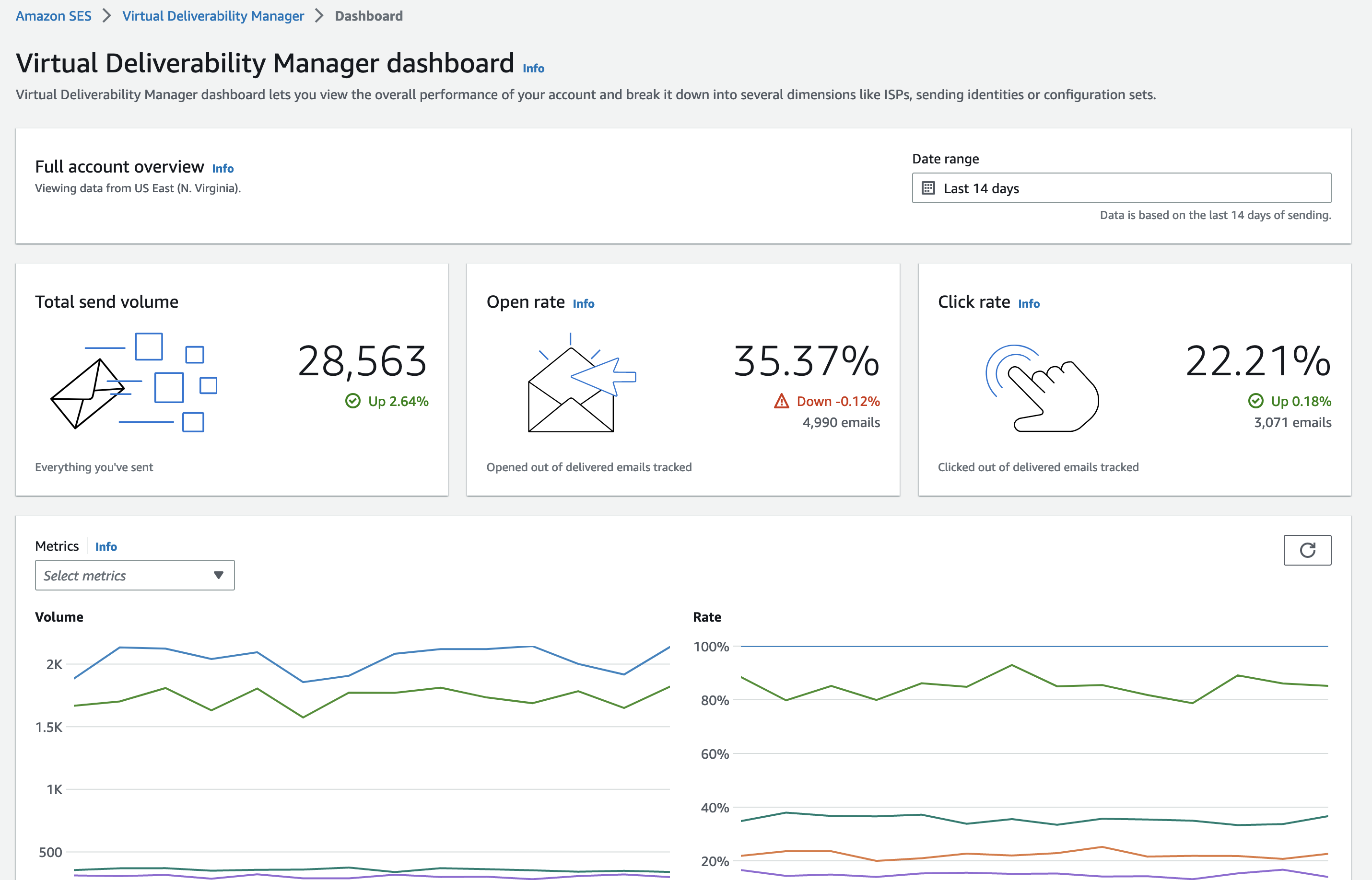Click the refresh metrics icon button
Screen dimensions: 1372x880
[x=1307, y=550]
